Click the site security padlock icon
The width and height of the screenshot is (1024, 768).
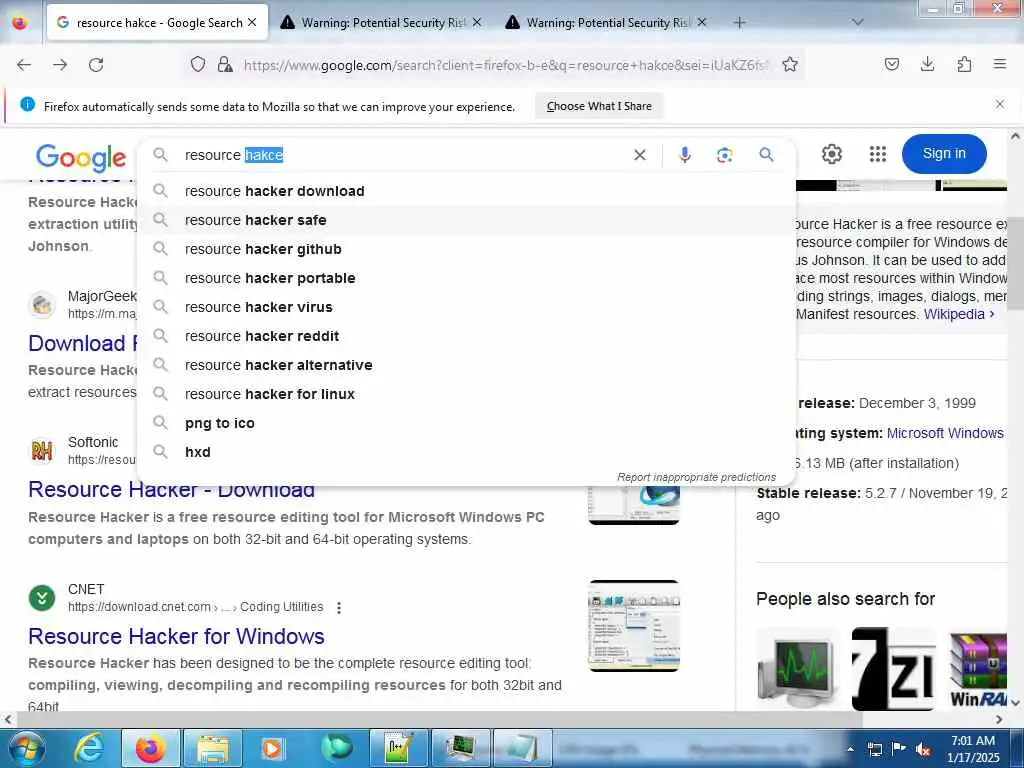point(225,64)
